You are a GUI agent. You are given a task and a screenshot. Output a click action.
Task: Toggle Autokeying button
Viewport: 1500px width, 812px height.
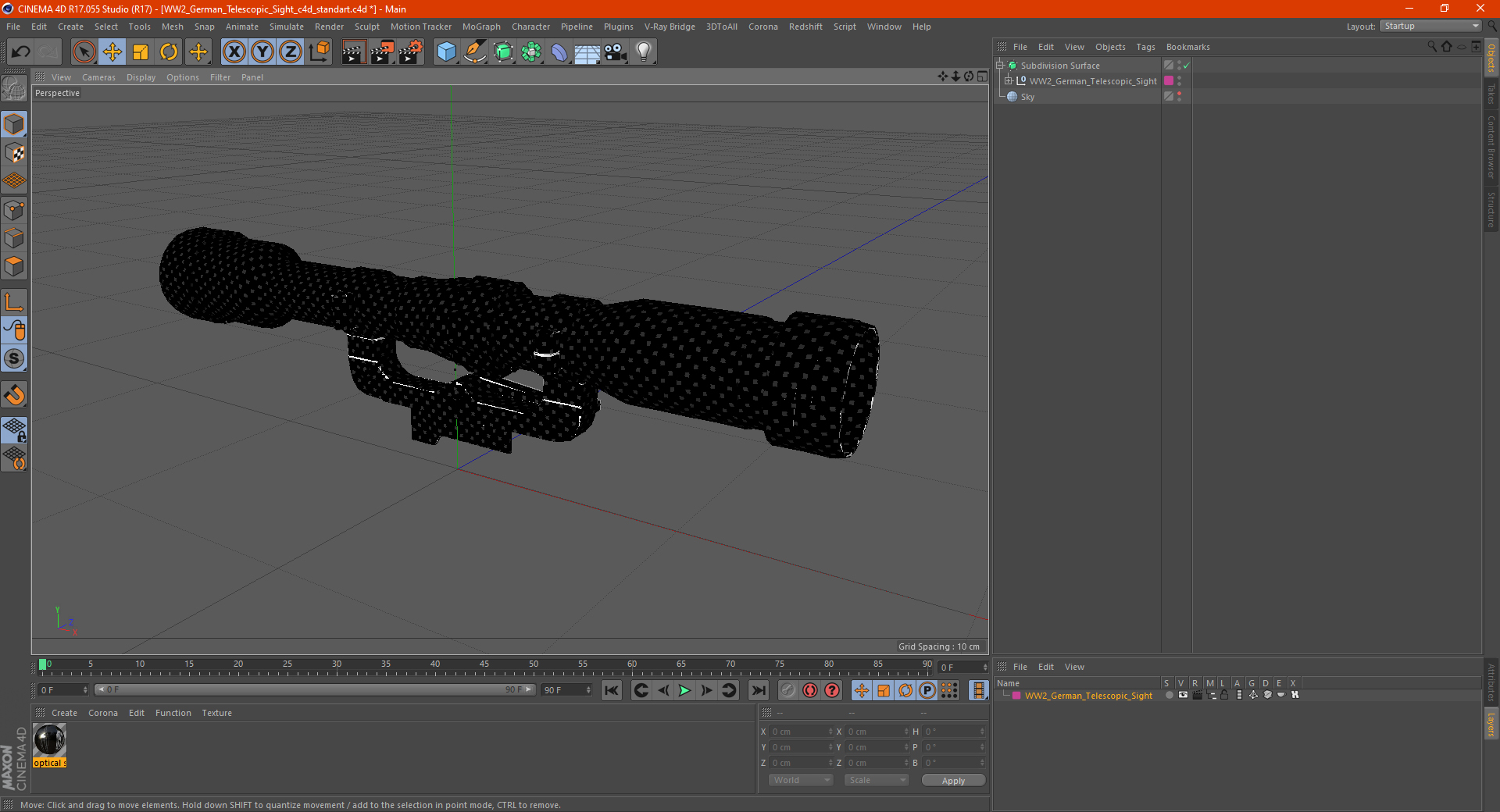tap(810, 690)
